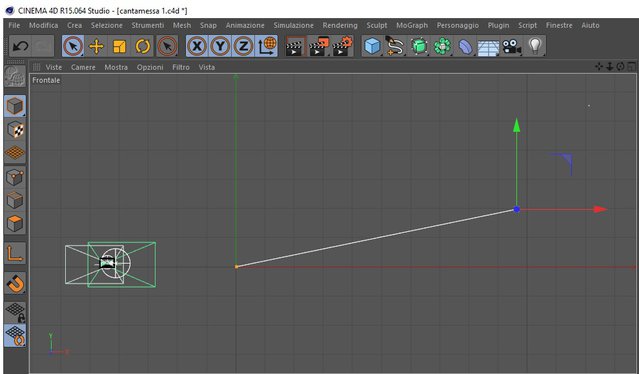Toggle the Y axis lock
This screenshot has width=639, height=374.
pyautogui.click(x=220, y=46)
